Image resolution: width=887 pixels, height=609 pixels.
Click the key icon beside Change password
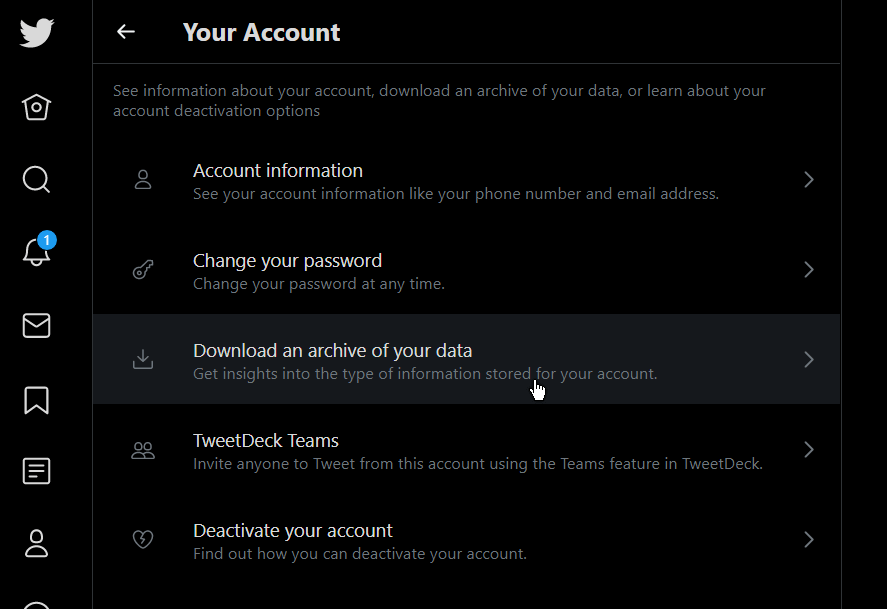click(143, 270)
